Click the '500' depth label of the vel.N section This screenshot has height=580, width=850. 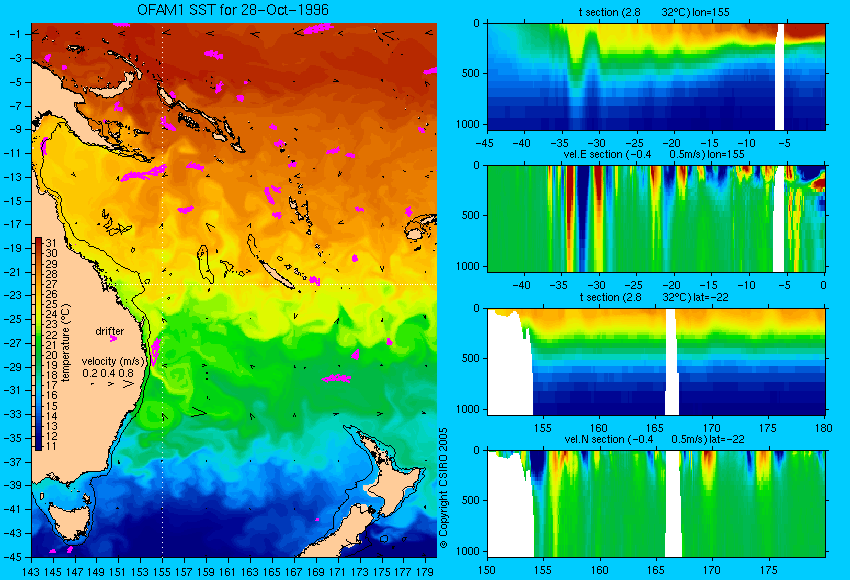(471, 500)
